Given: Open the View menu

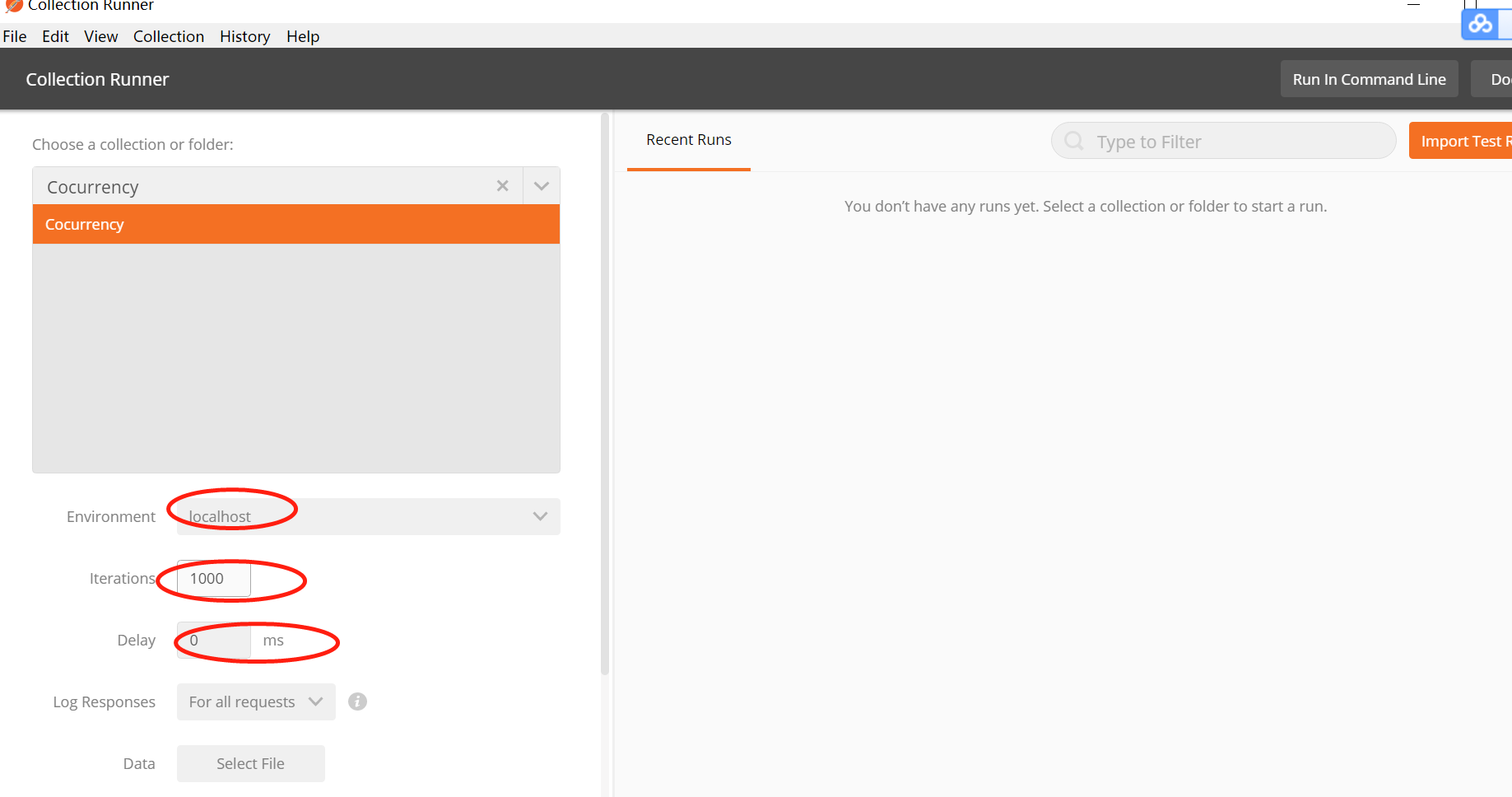Looking at the screenshot, I should [x=100, y=36].
